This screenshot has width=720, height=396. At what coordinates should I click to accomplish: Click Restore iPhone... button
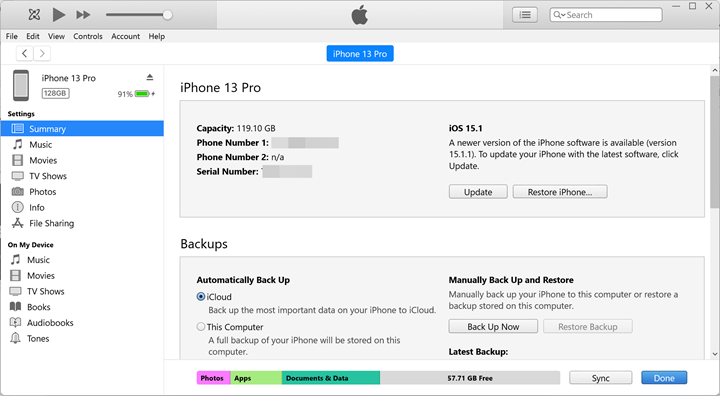560,192
